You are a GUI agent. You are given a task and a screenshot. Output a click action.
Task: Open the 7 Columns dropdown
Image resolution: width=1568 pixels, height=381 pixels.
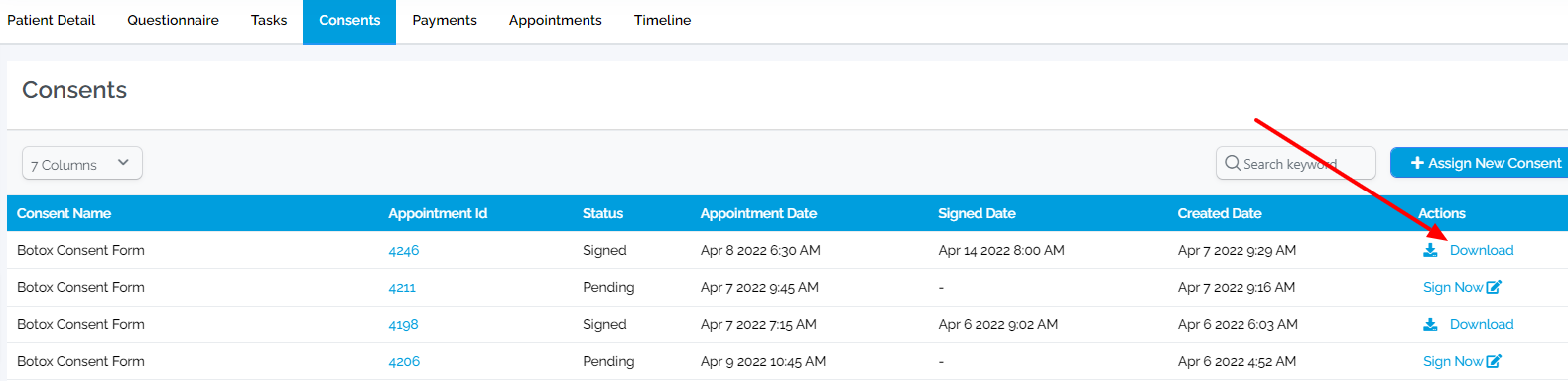[82, 163]
